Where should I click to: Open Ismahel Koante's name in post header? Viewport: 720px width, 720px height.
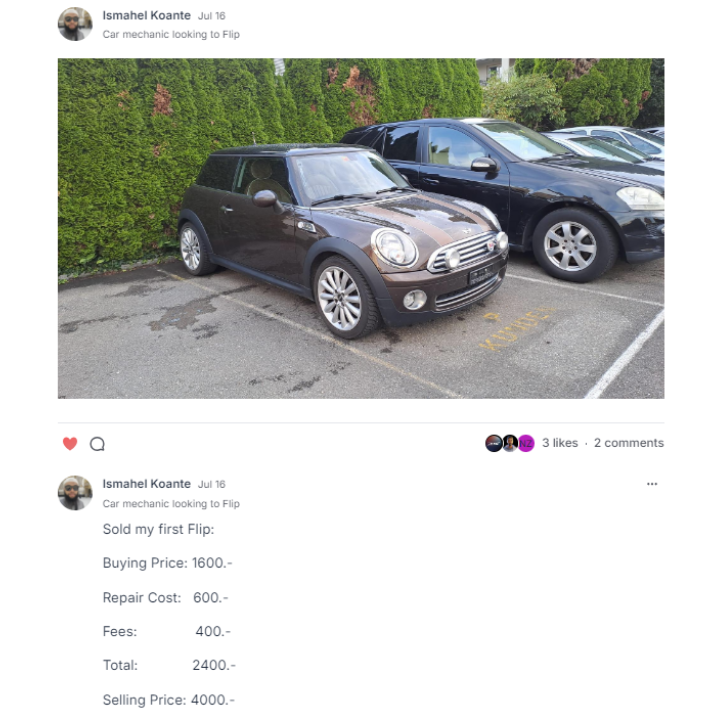click(146, 16)
